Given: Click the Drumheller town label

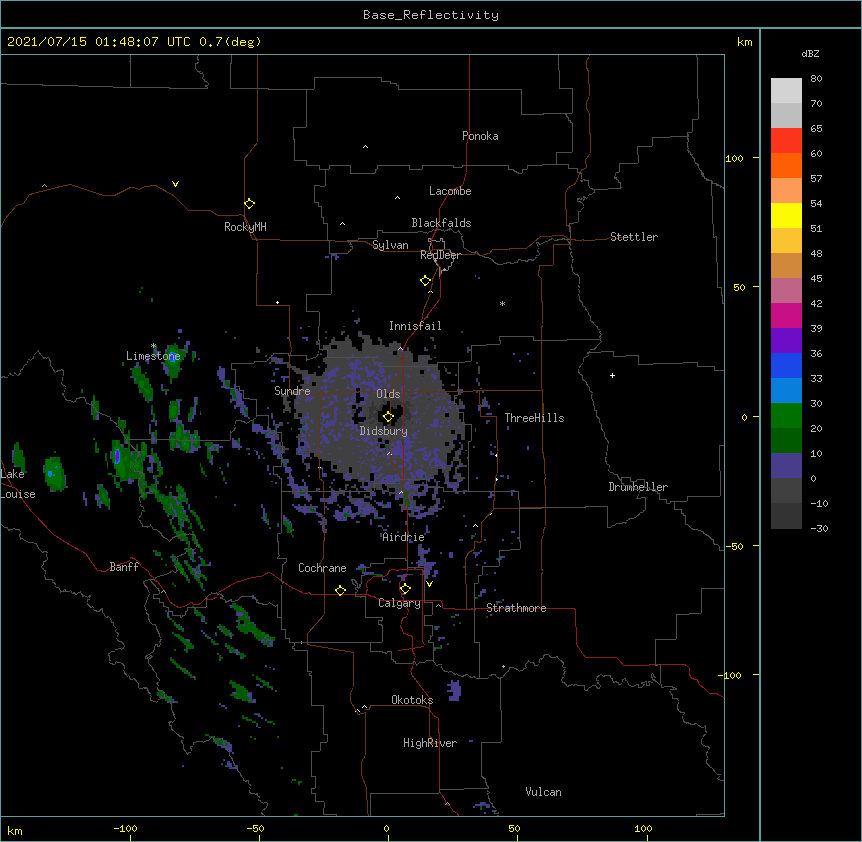Looking at the screenshot, I should [638, 487].
